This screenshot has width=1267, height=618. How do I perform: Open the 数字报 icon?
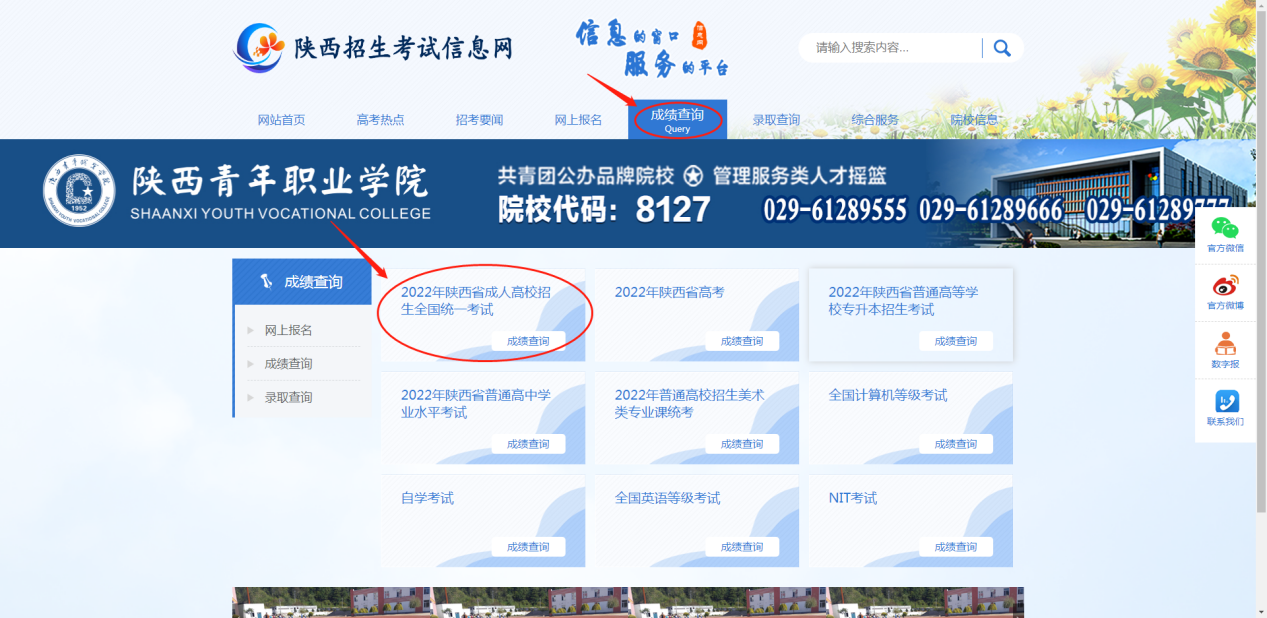1225,350
